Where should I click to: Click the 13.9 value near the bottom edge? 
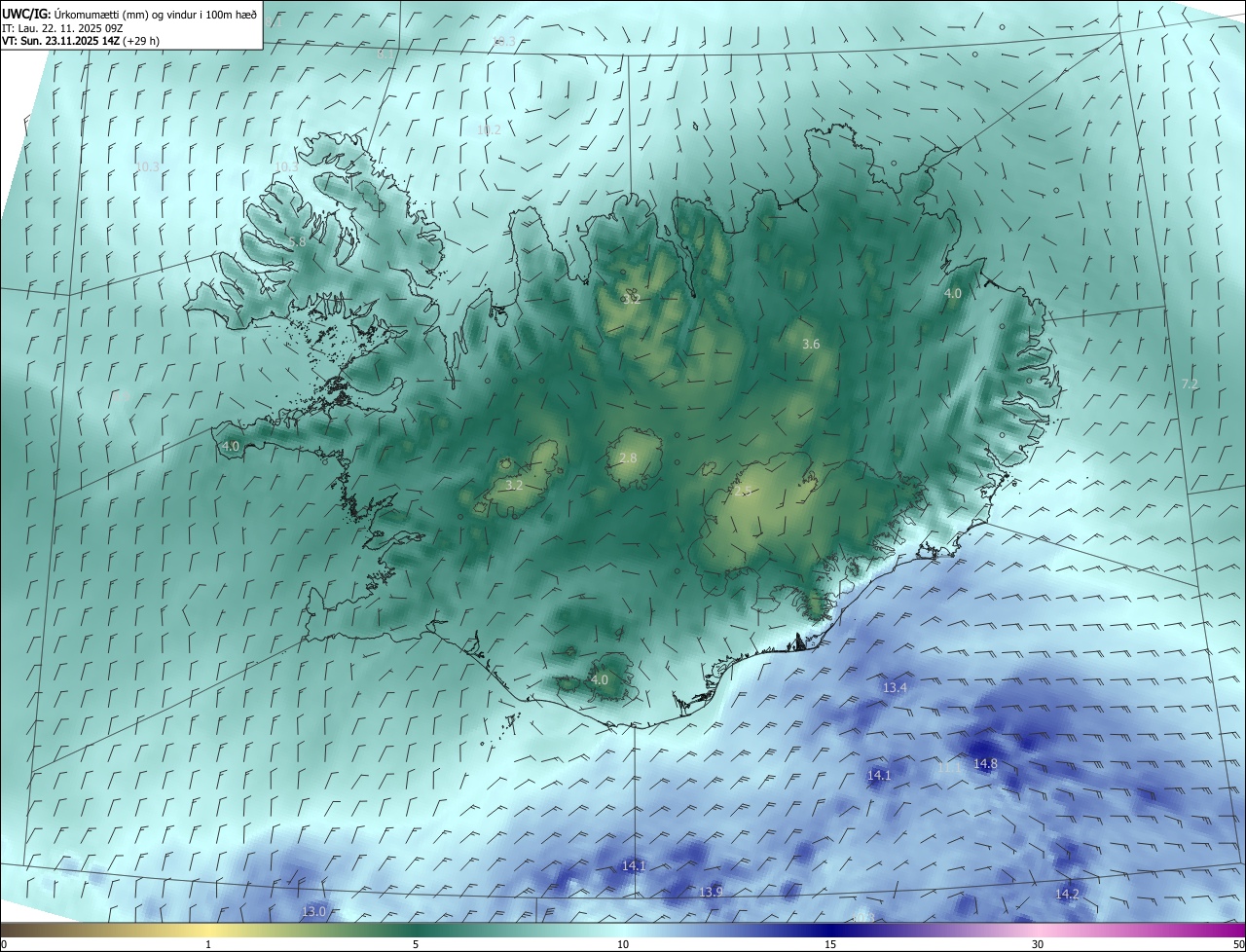tap(712, 893)
